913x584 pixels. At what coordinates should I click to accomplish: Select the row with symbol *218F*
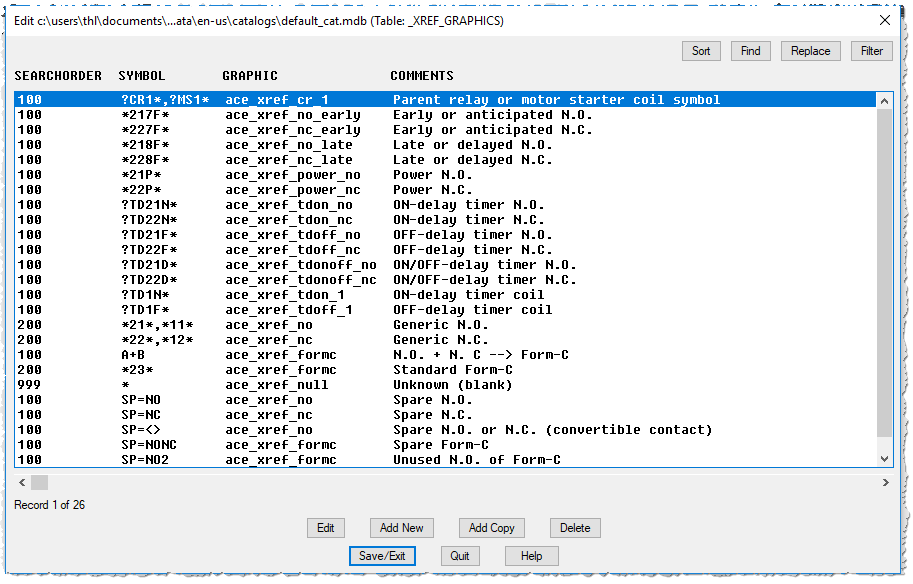[x=445, y=145]
